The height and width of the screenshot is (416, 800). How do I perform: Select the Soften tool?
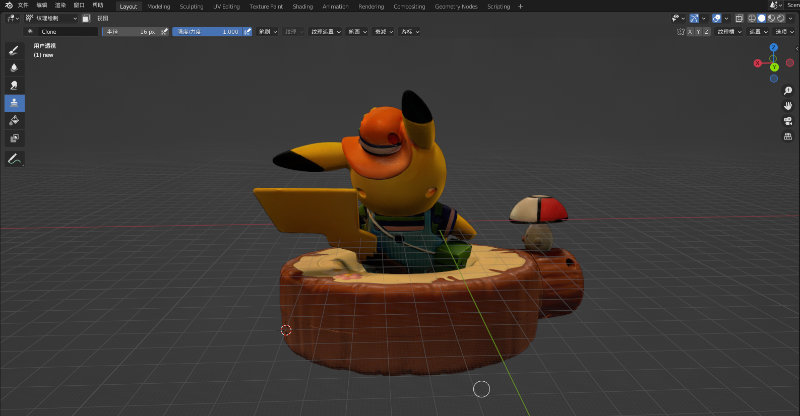14,67
